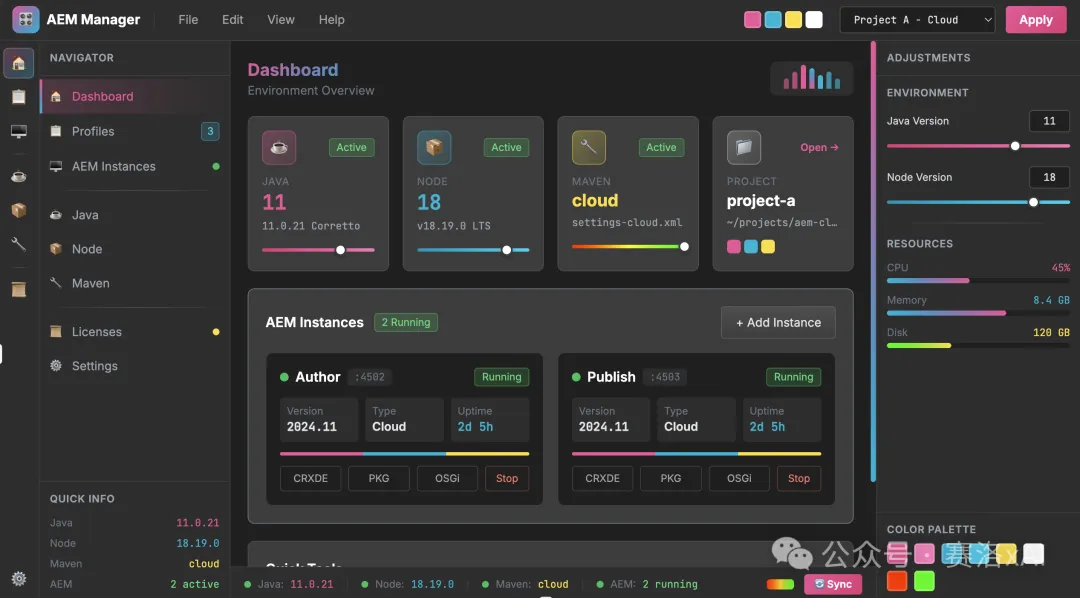Open the File menu

(x=188, y=20)
